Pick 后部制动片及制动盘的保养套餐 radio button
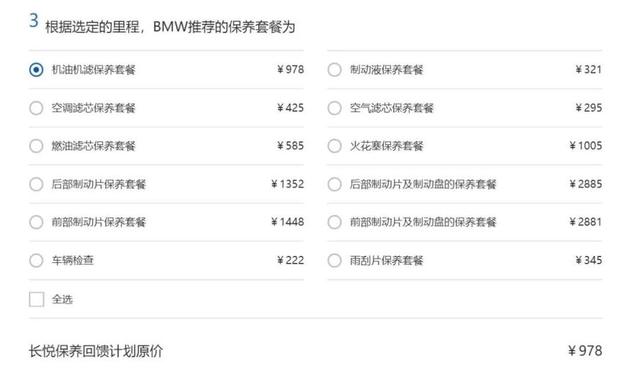The image size is (640, 369). [x=334, y=184]
